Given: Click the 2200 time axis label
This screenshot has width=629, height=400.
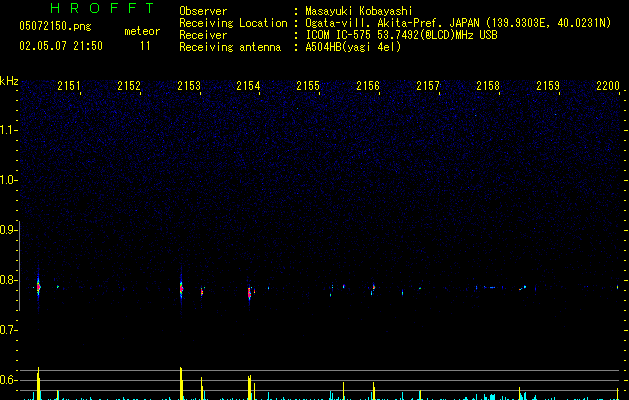Looking at the screenshot, I should [x=608, y=85].
